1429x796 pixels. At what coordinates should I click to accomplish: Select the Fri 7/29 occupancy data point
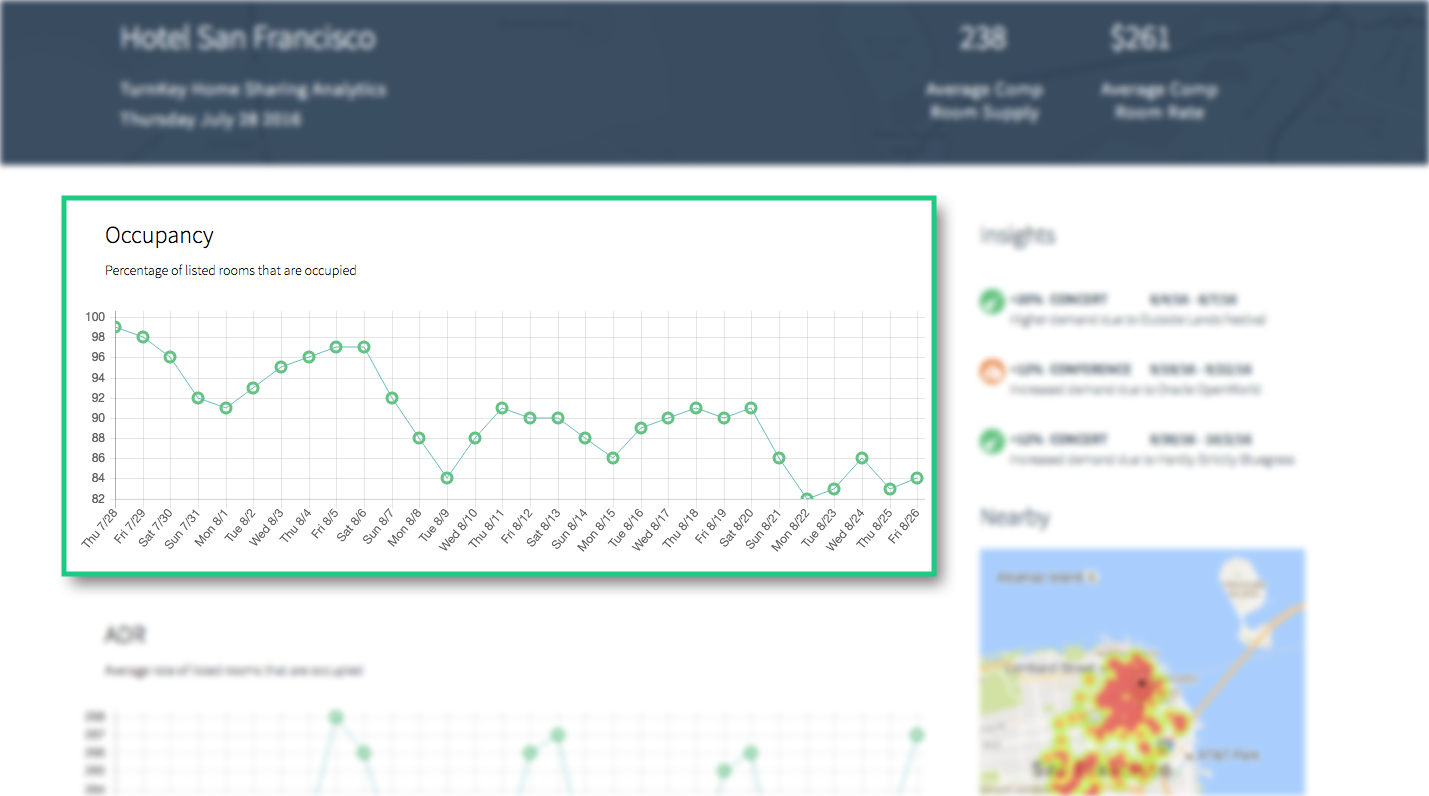[143, 337]
